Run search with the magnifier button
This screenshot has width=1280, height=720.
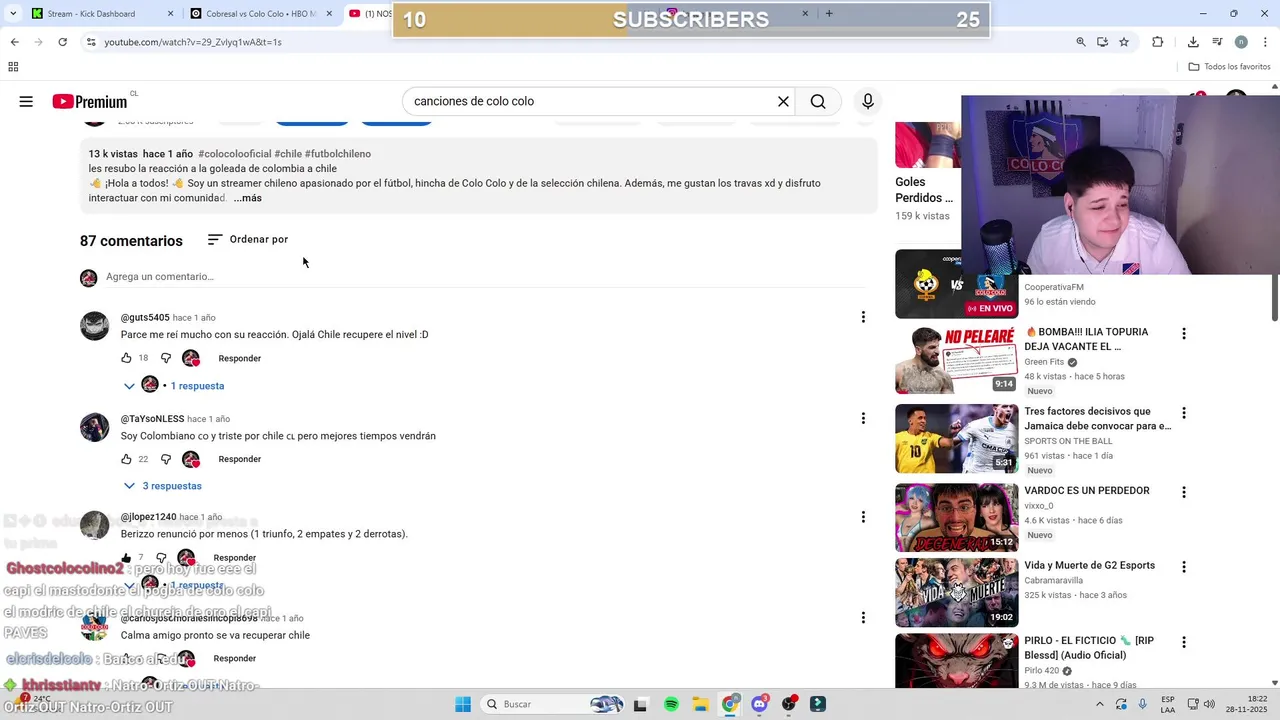coord(818,101)
